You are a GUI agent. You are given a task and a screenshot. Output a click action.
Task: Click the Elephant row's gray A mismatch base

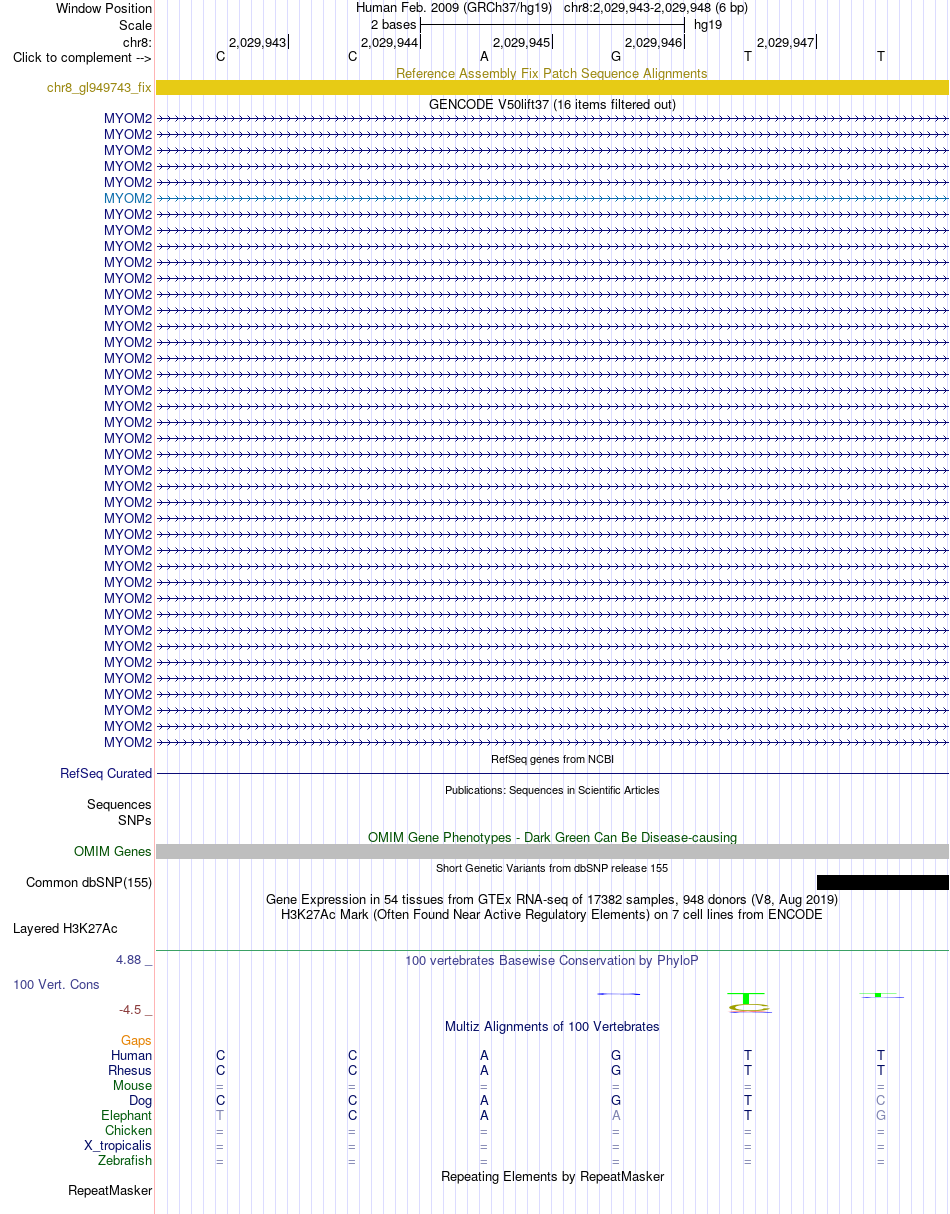tap(616, 1115)
